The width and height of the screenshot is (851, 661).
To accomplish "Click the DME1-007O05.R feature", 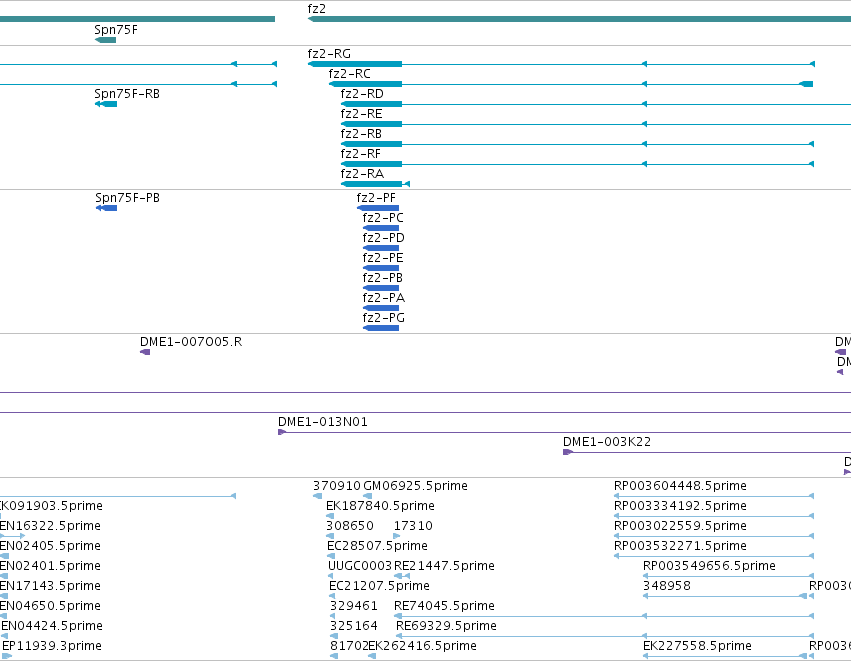I will pos(145,352).
